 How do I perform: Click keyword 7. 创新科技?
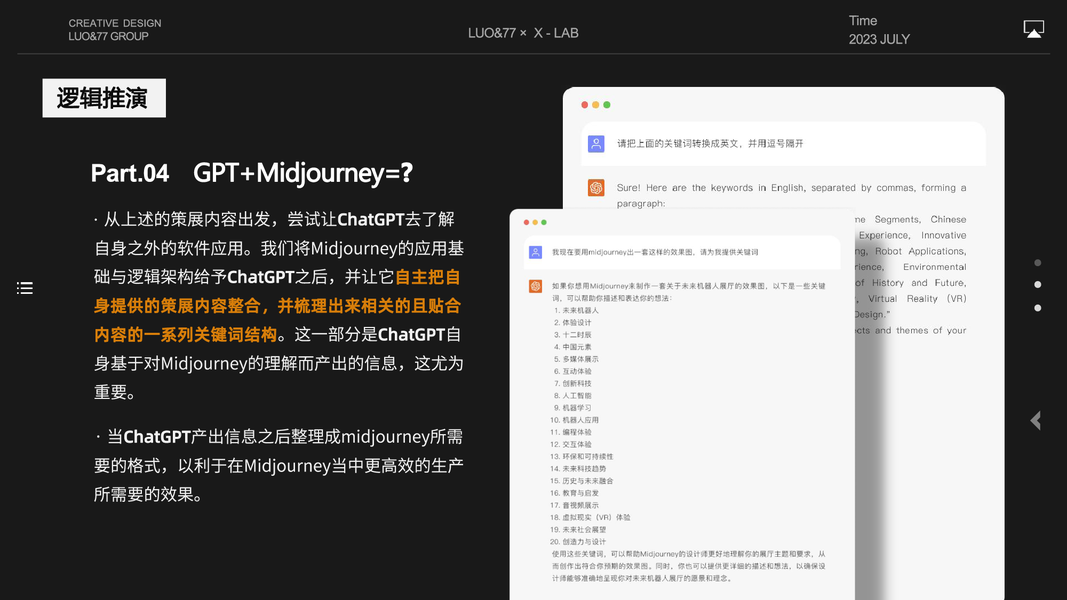tap(572, 384)
